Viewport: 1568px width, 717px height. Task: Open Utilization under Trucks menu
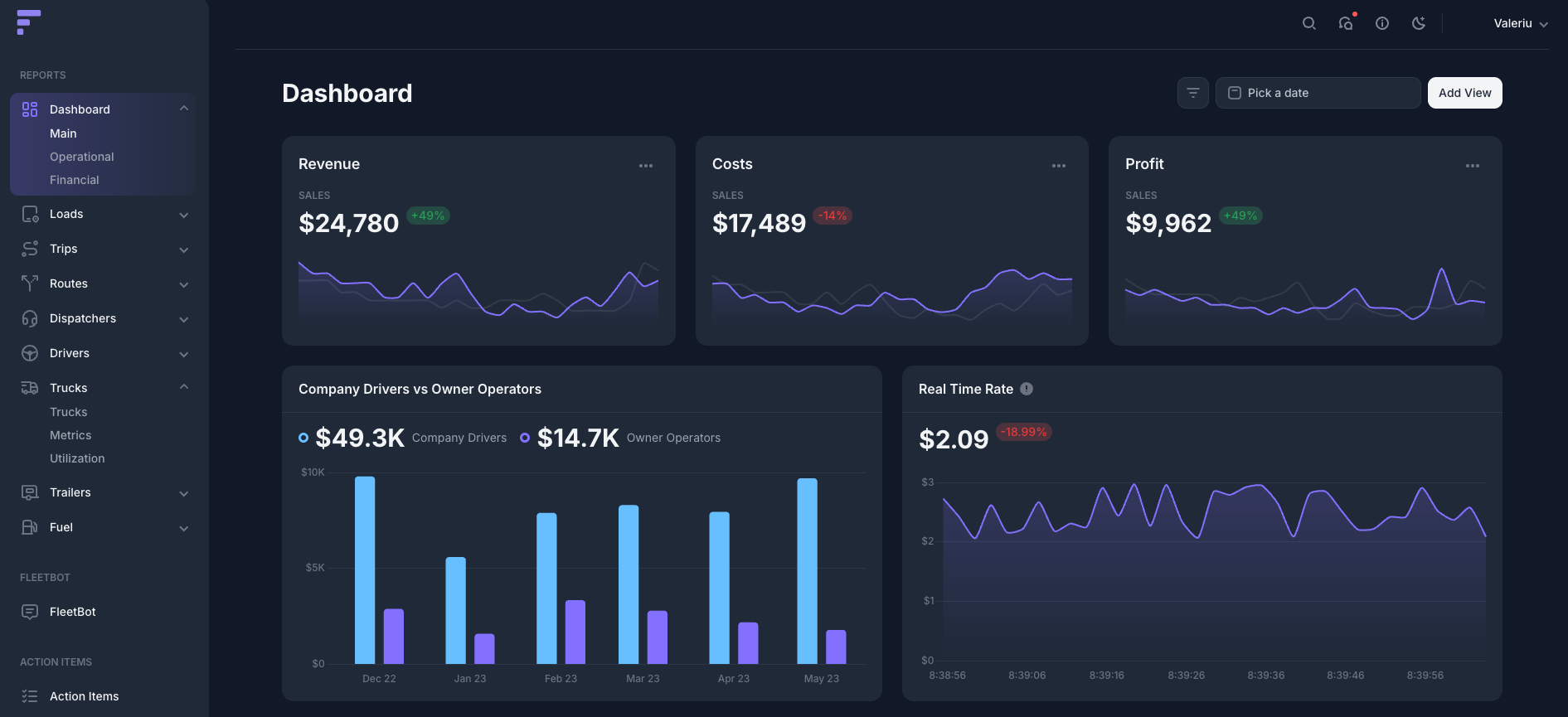click(x=77, y=458)
